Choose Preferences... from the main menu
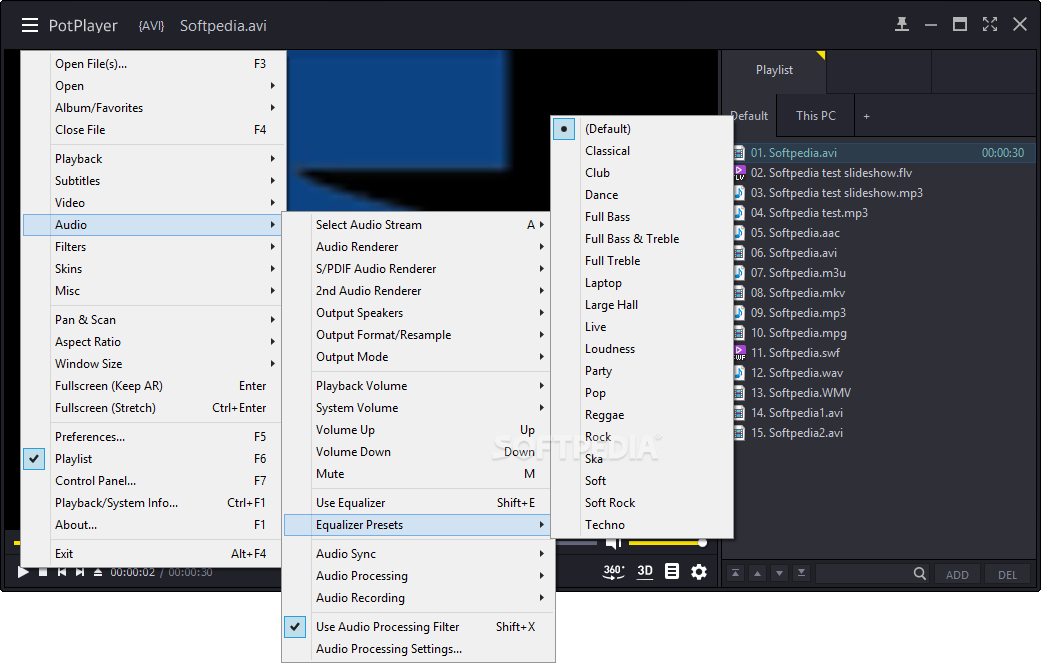The width and height of the screenshot is (1041, 663). (153, 437)
